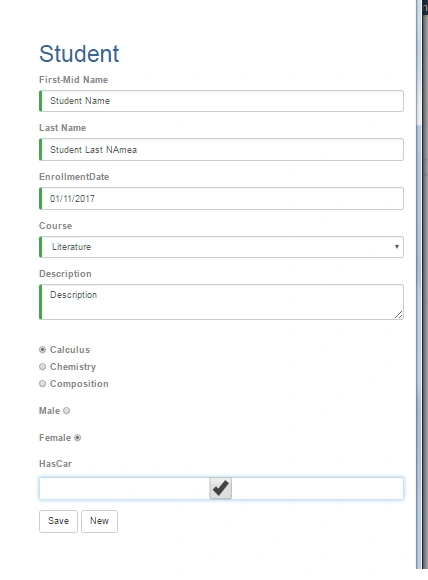Click the Course field label

tap(55, 226)
